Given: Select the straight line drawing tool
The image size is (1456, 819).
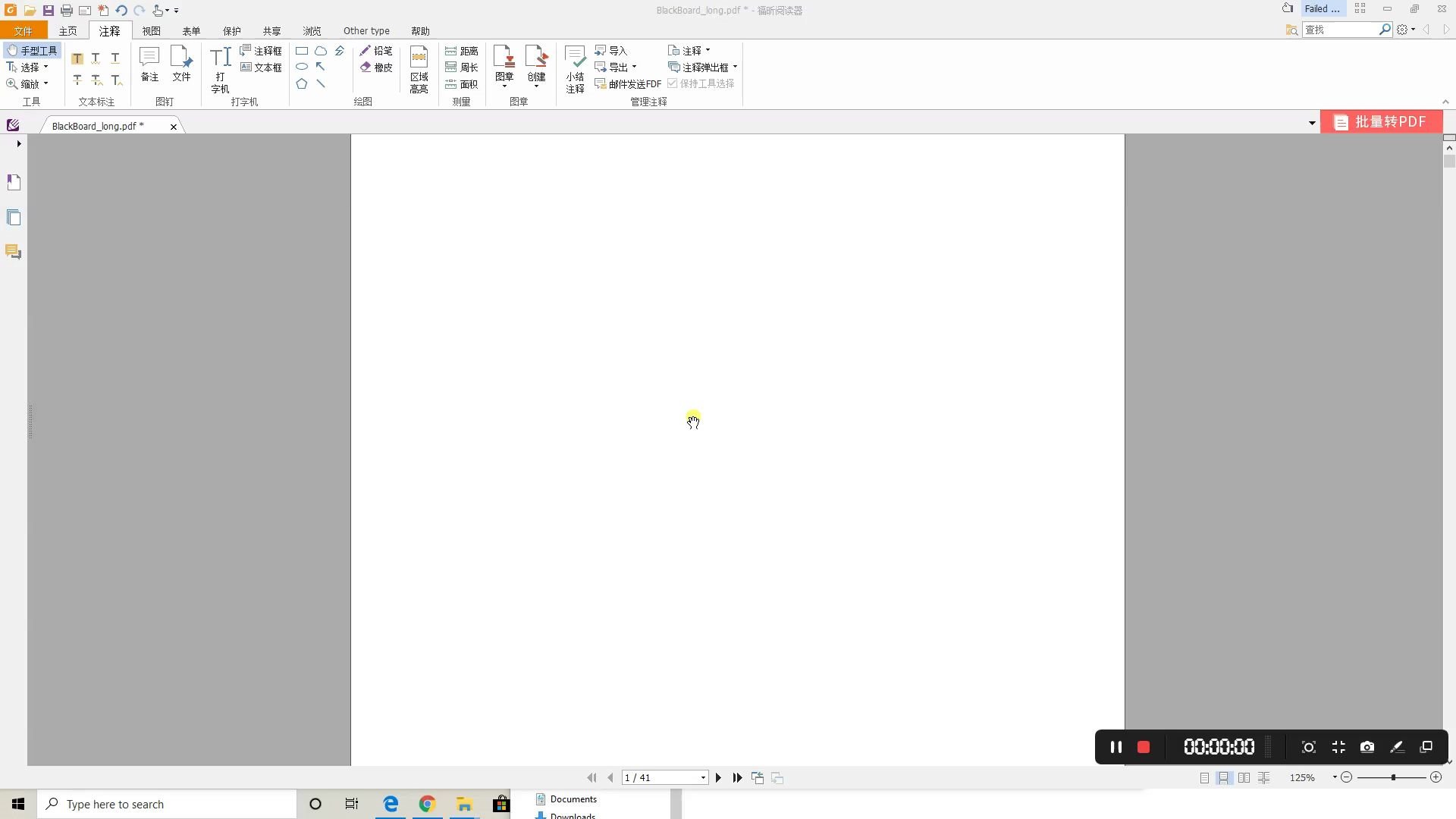Looking at the screenshot, I should point(321,83).
